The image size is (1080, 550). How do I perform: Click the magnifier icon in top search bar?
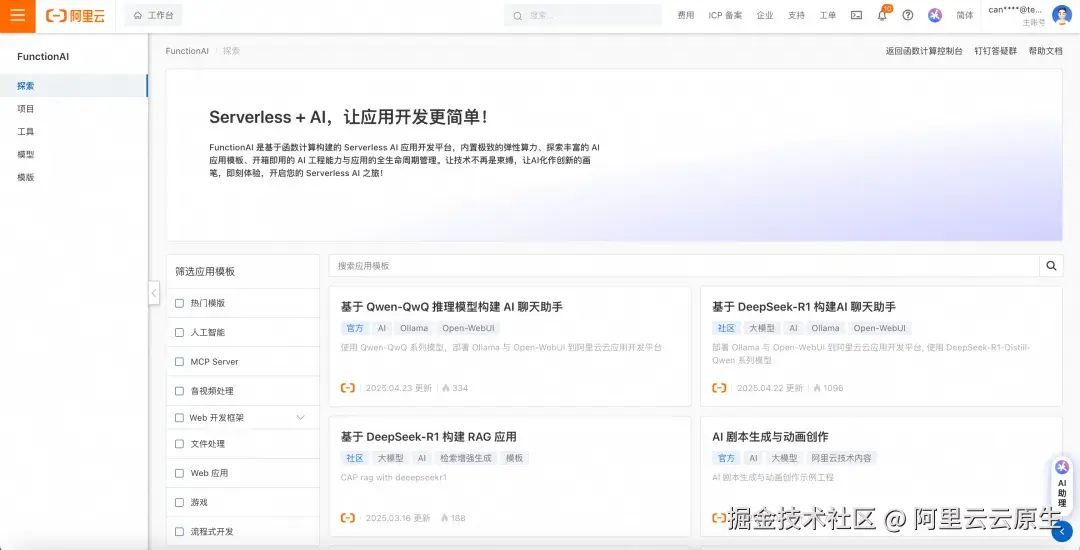click(x=517, y=15)
